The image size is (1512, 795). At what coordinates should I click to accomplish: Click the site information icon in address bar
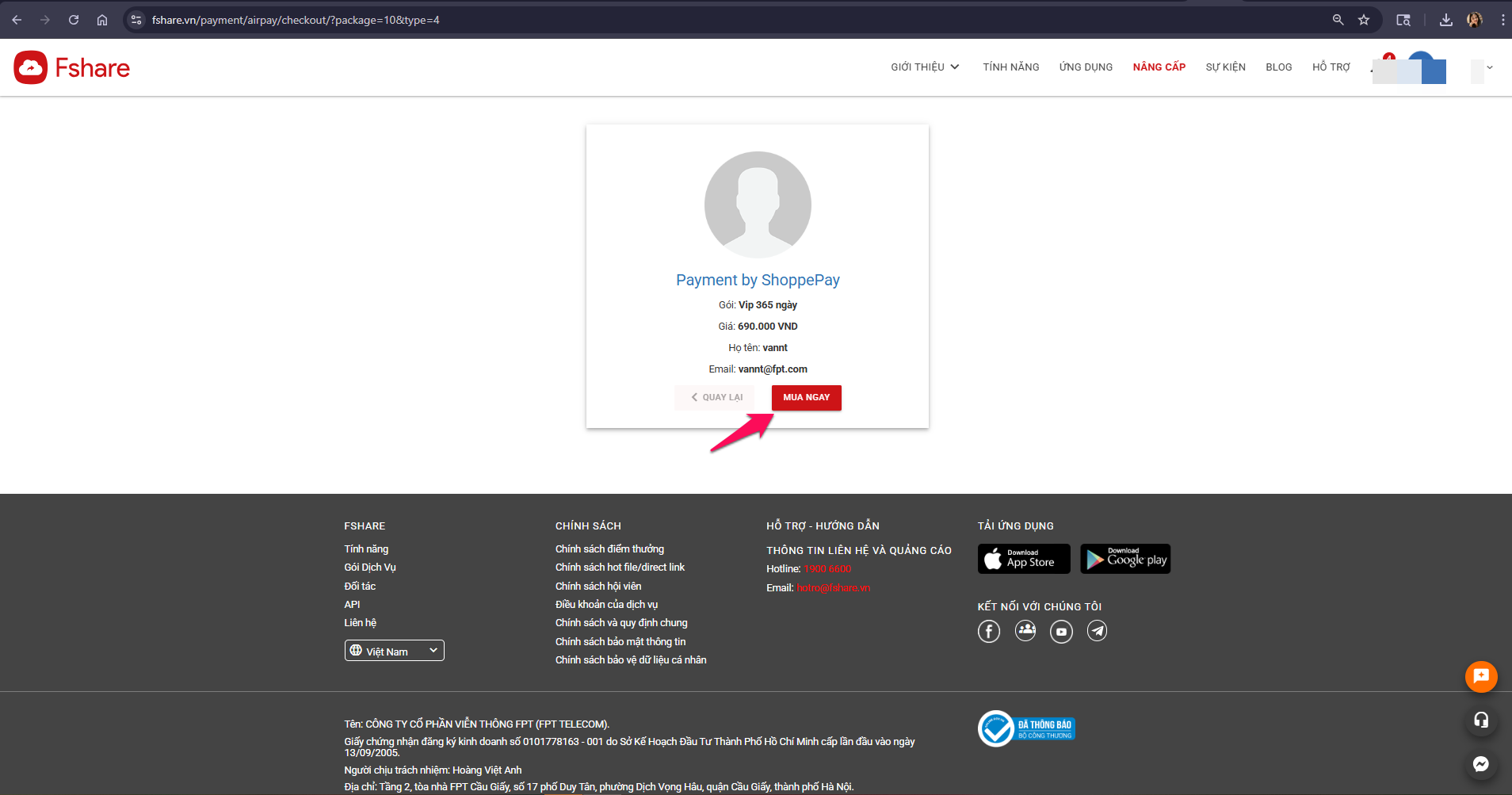[136, 20]
